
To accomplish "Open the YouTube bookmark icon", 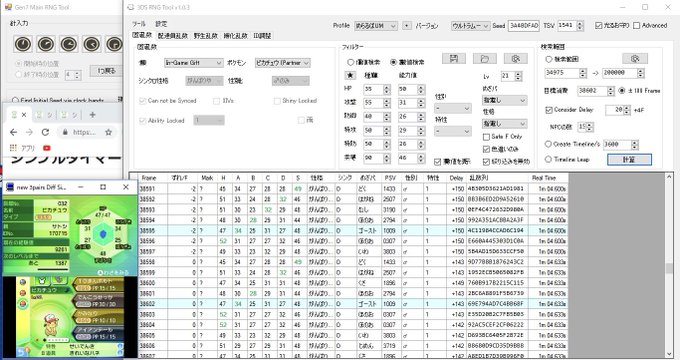I will pos(46,148).
